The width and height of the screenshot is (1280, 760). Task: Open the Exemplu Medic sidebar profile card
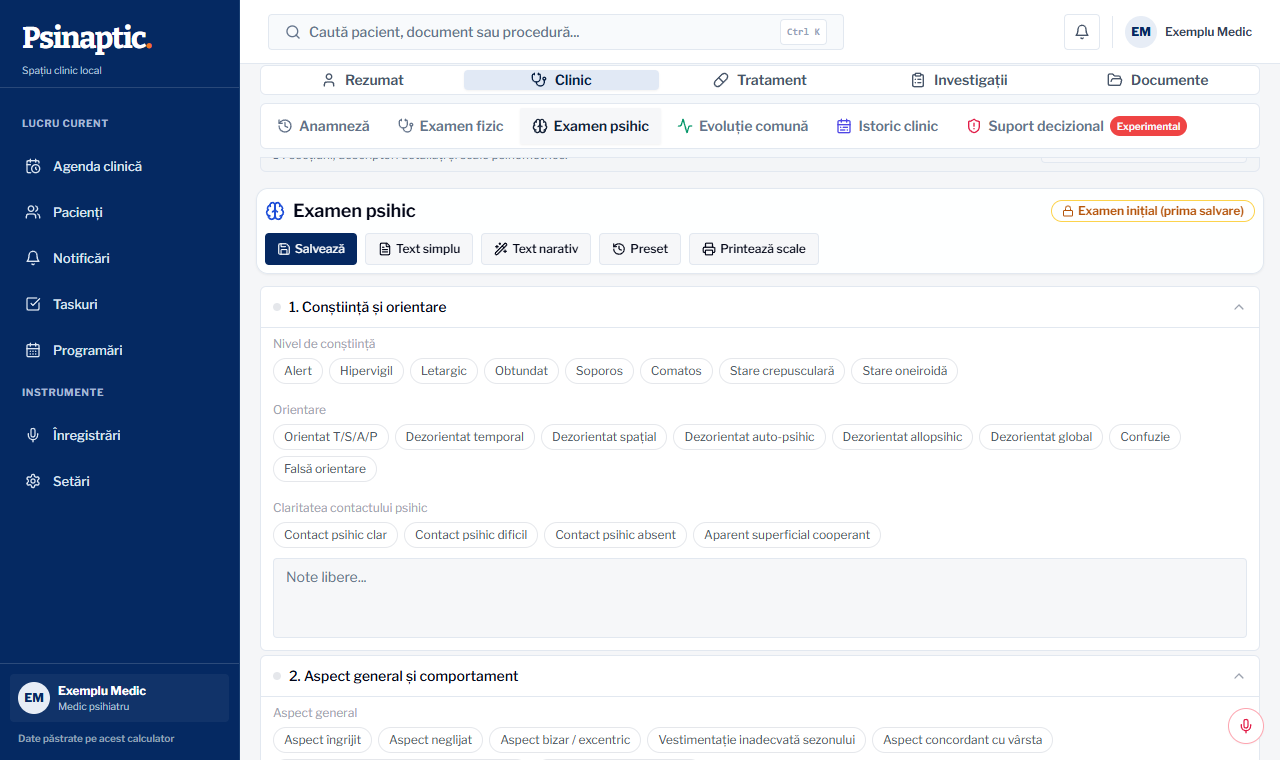tap(120, 698)
